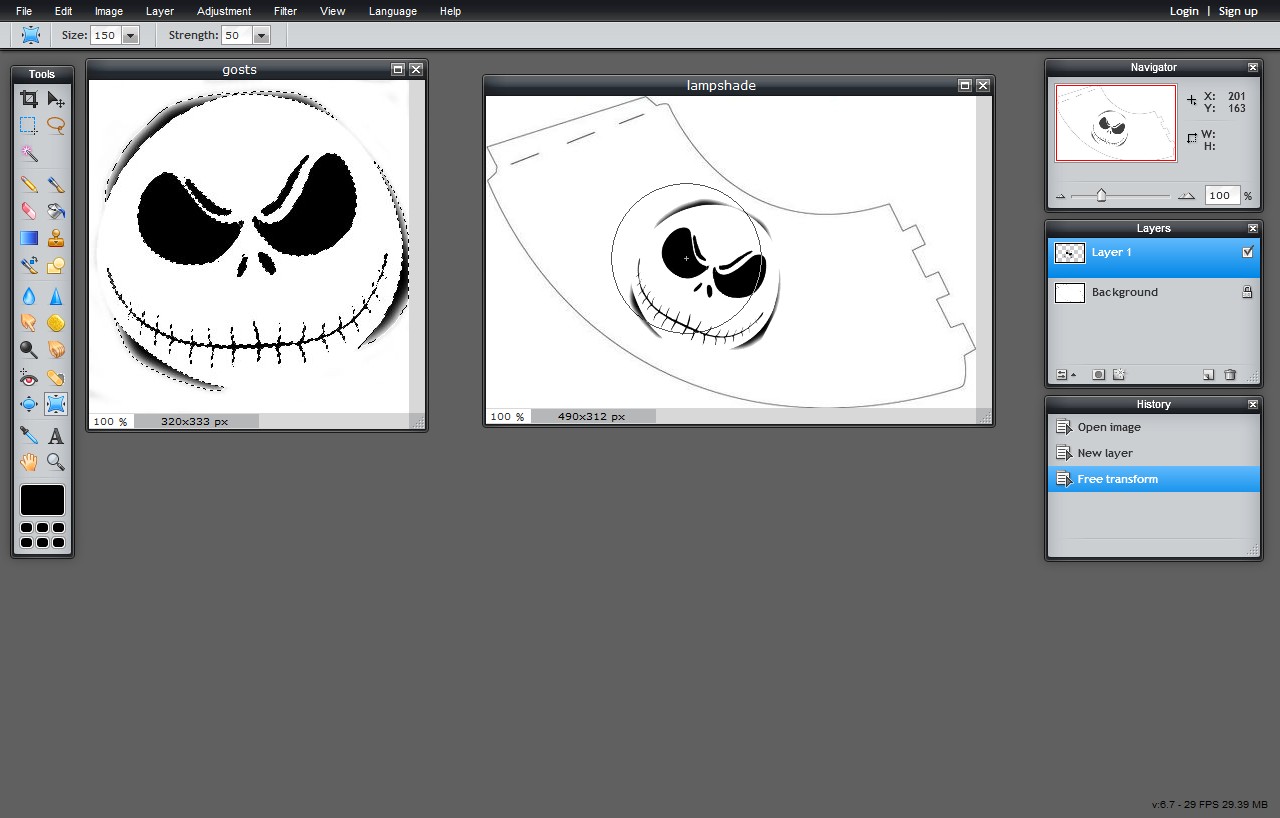Select the Colorpicker eyedropper tool
The height and width of the screenshot is (818, 1280).
click(x=29, y=436)
